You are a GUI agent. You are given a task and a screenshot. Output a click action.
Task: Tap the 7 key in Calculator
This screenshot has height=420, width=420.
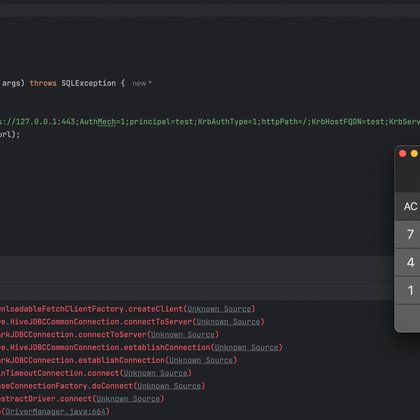pos(409,234)
